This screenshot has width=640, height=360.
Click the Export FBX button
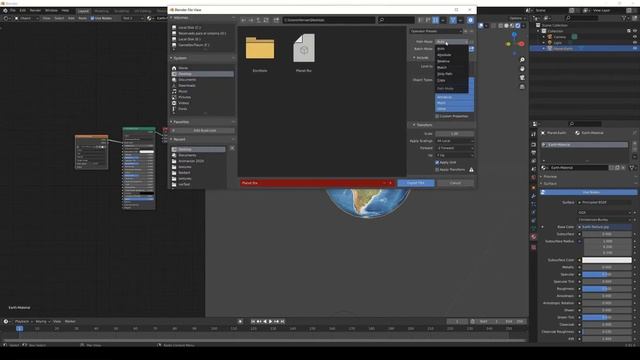(x=416, y=183)
